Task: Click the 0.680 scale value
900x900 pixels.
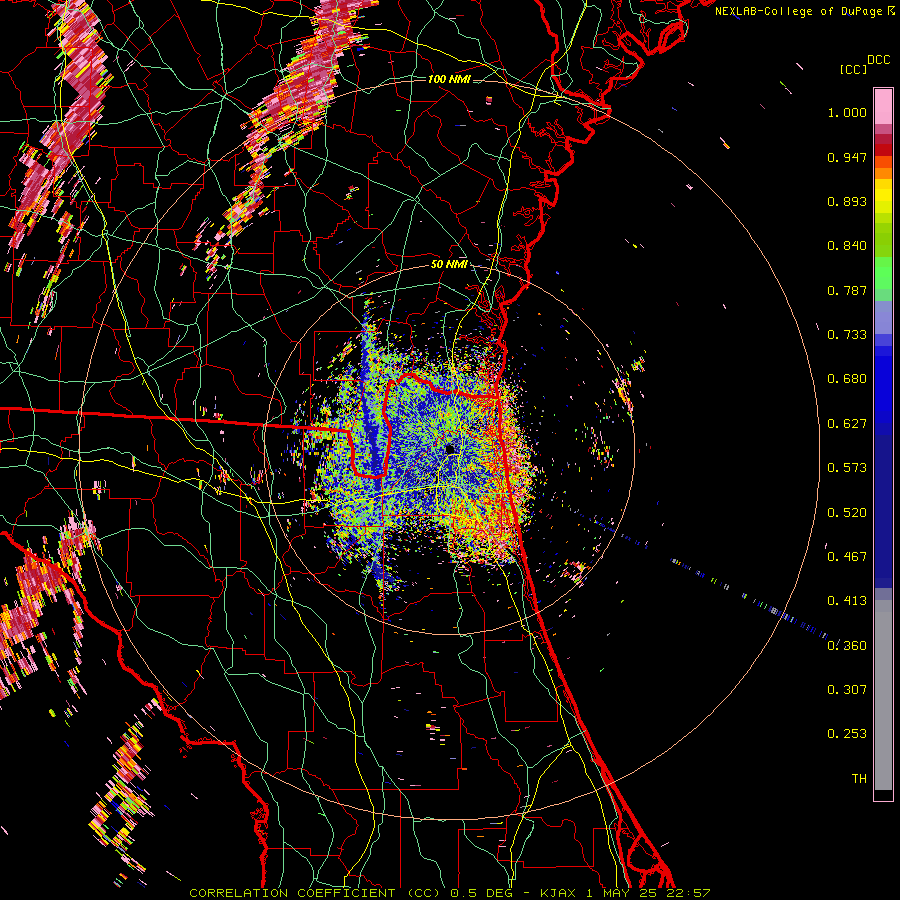Action: tap(847, 379)
